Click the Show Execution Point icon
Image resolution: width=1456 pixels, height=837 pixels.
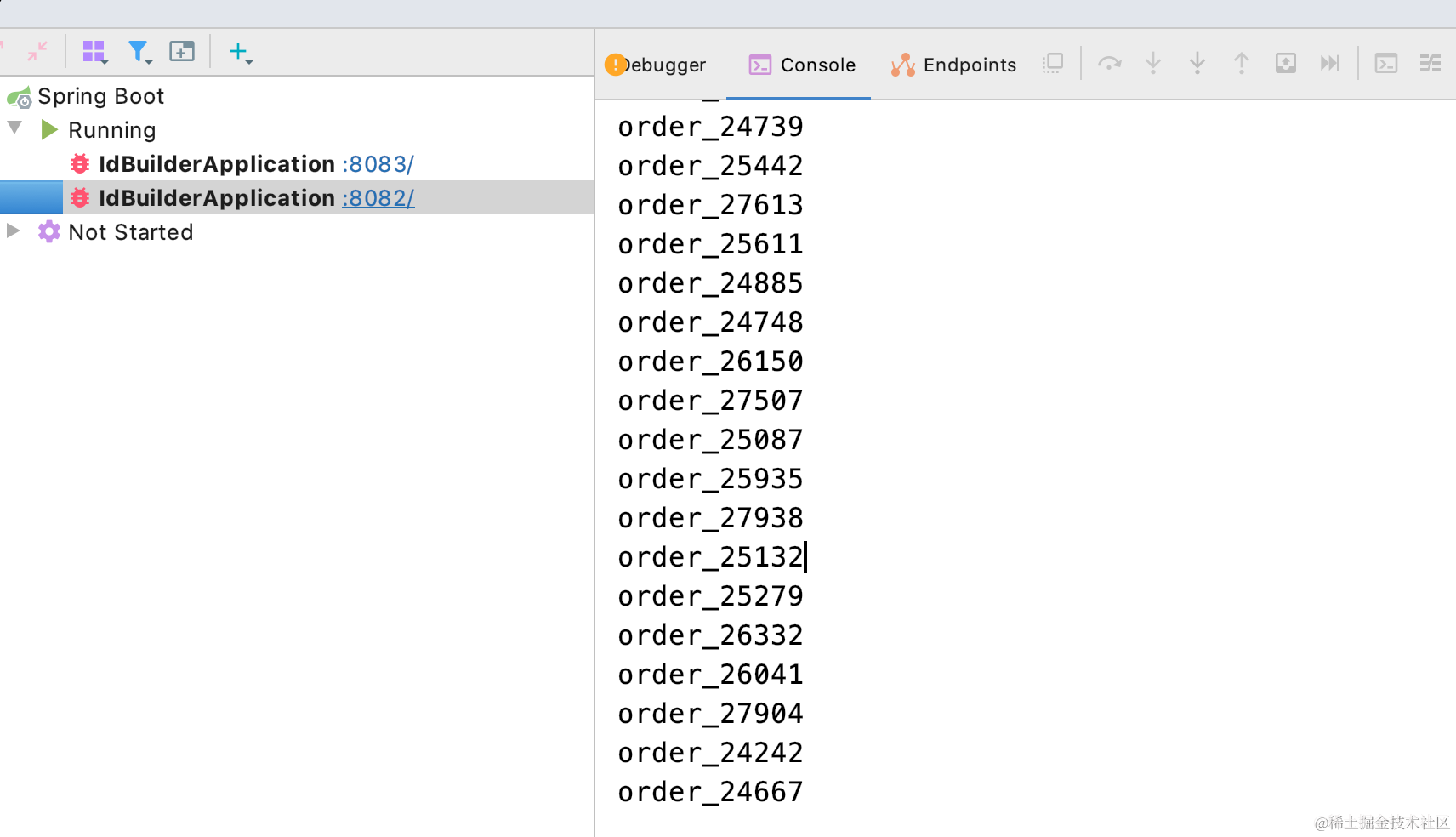(1053, 63)
